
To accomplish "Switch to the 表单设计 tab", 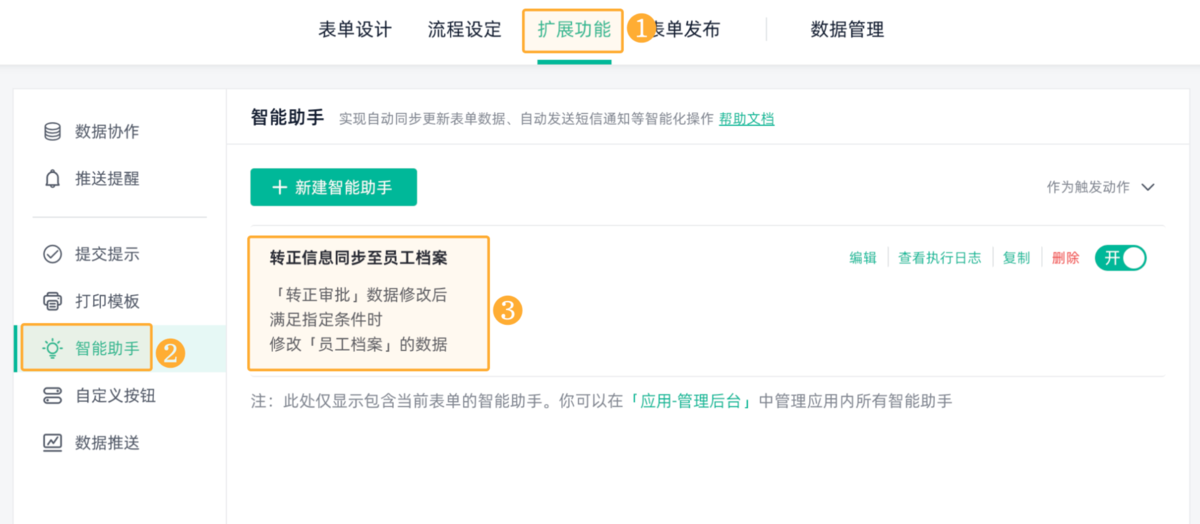I will (355, 30).
